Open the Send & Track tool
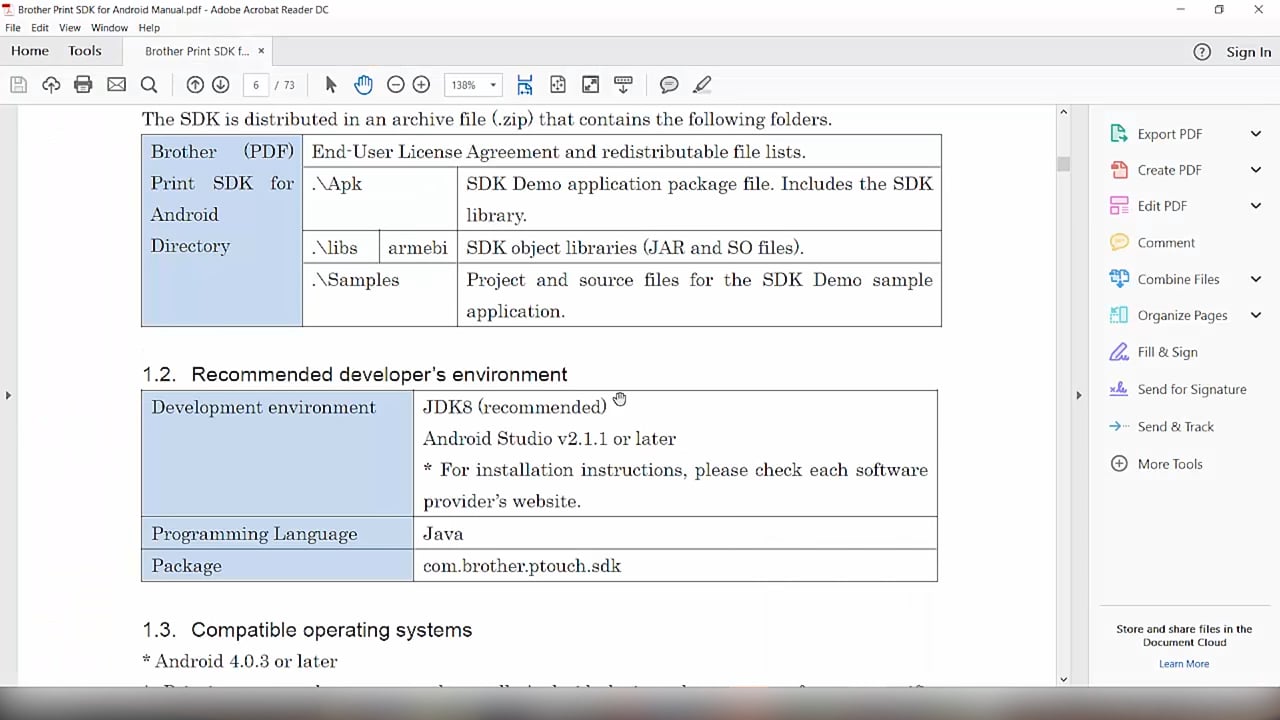 click(x=1175, y=426)
